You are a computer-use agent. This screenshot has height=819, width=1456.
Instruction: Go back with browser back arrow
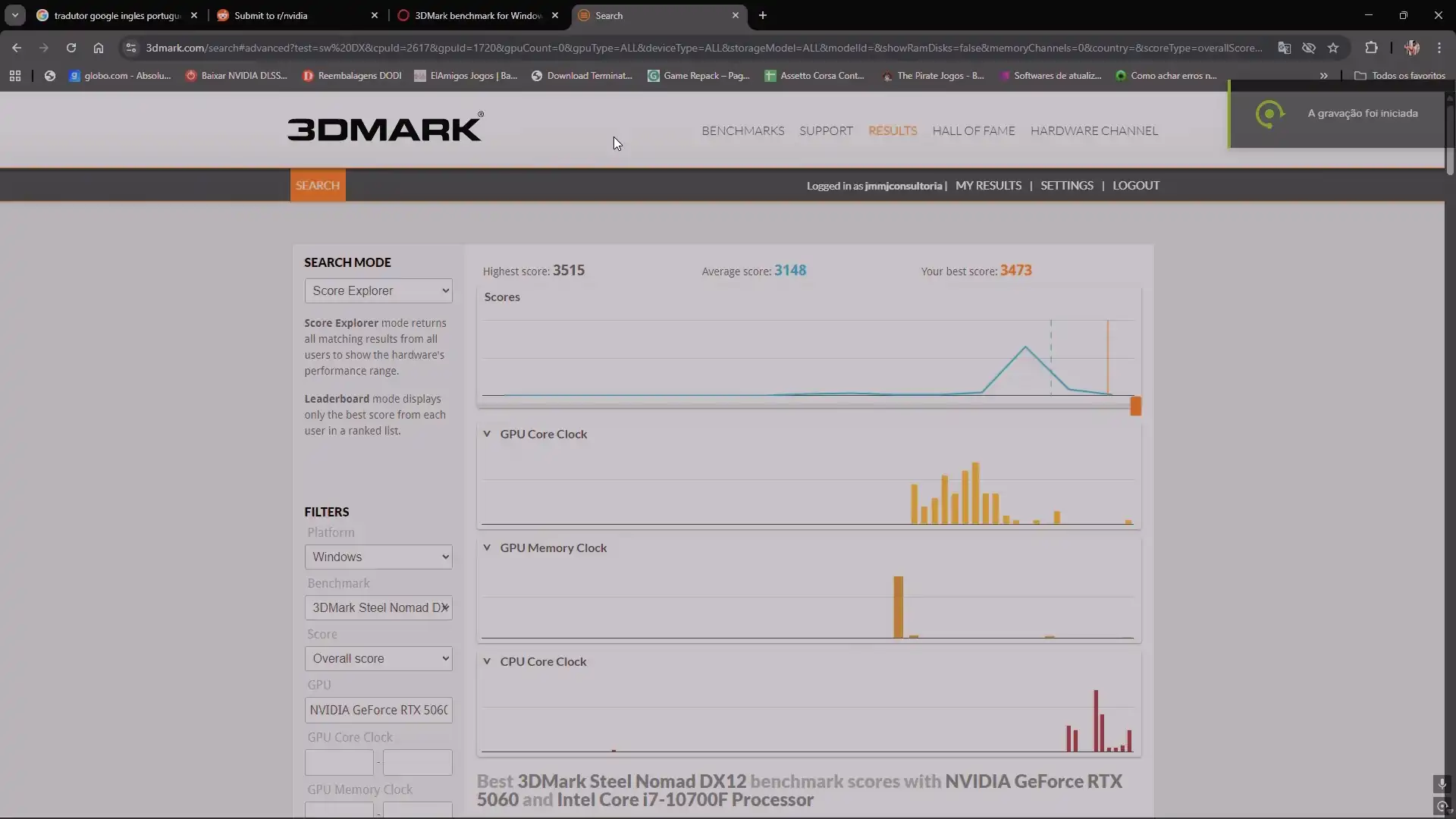[x=17, y=48]
